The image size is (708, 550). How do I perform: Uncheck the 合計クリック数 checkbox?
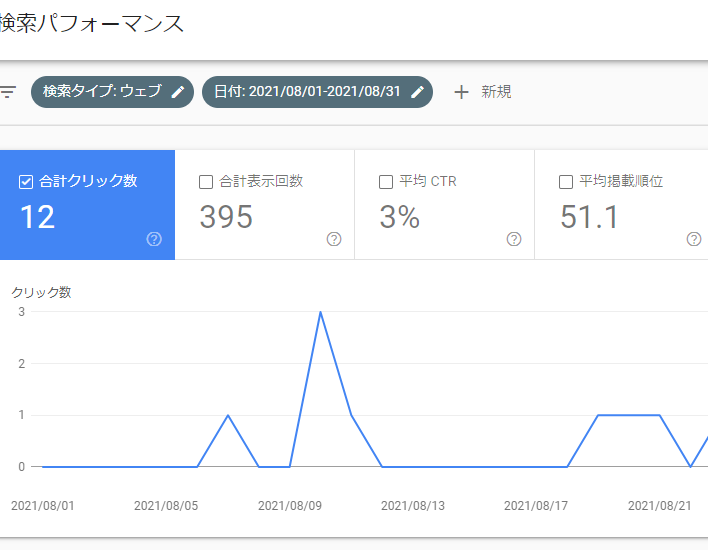(x=26, y=182)
